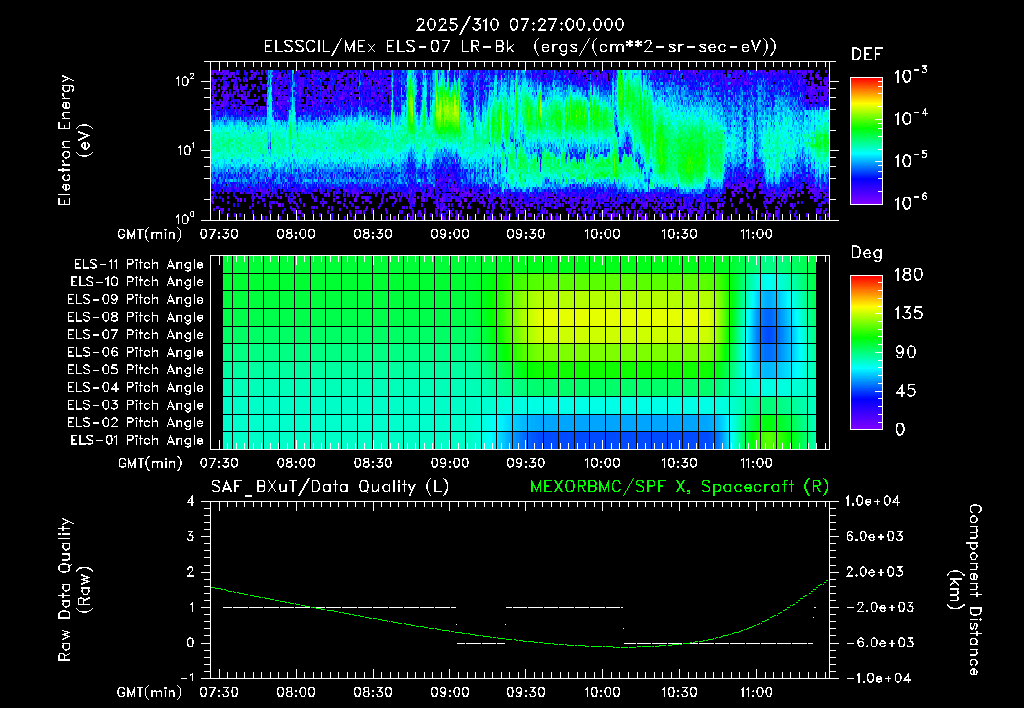Select the ELS-06 Pitch Angle row label
This screenshot has height=708, width=1024.
(x=136, y=352)
